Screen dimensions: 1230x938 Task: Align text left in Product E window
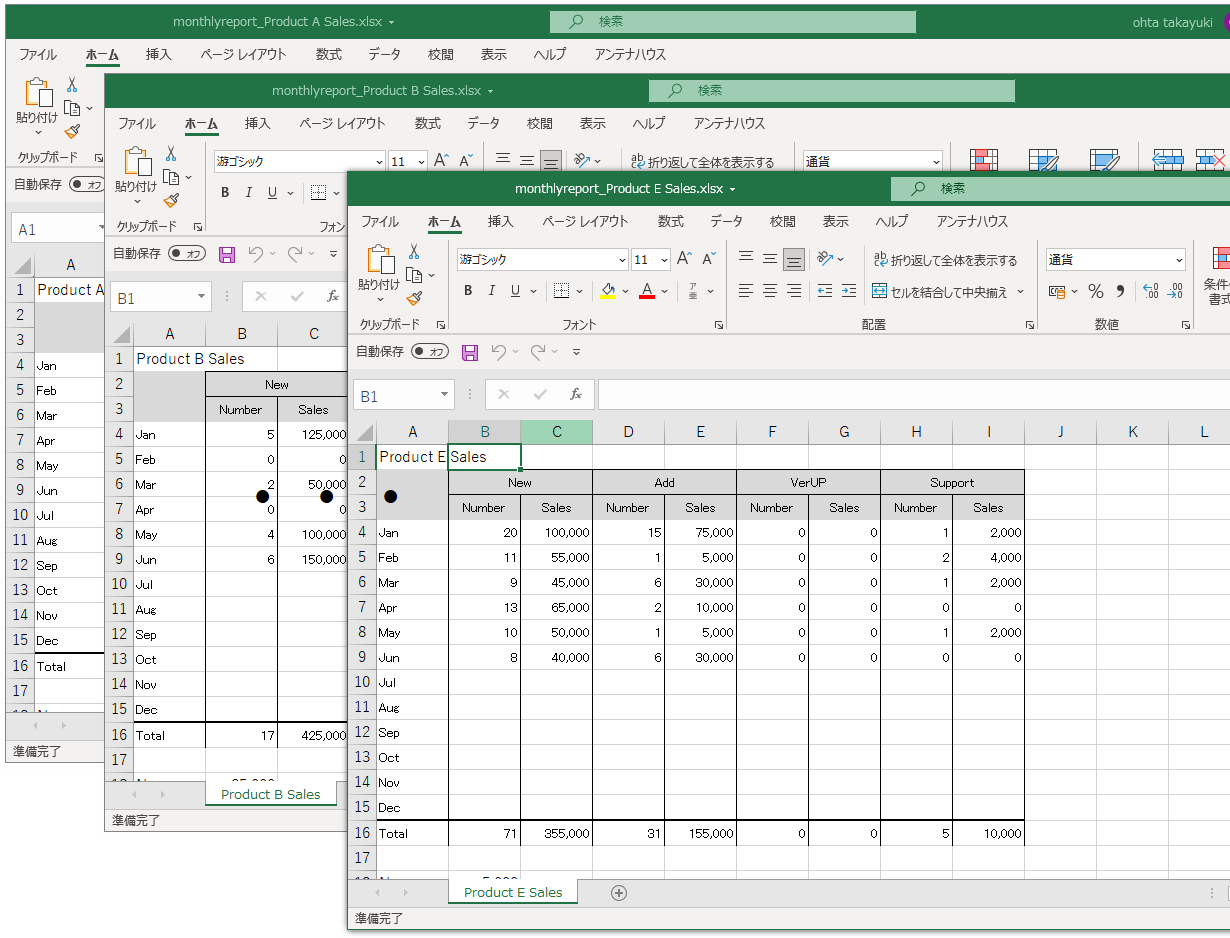click(746, 291)
